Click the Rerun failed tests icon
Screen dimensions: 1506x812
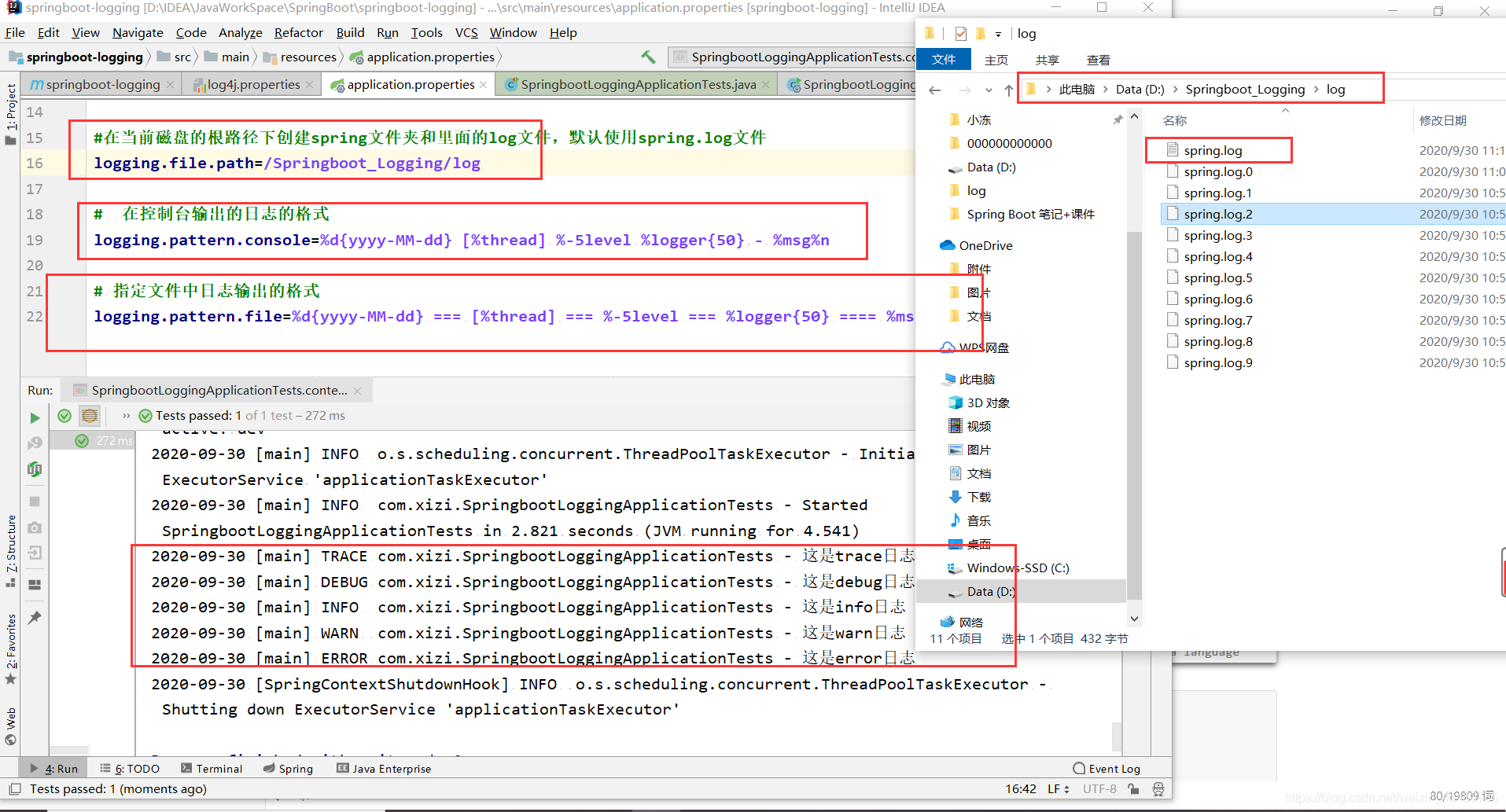(35, 443)
